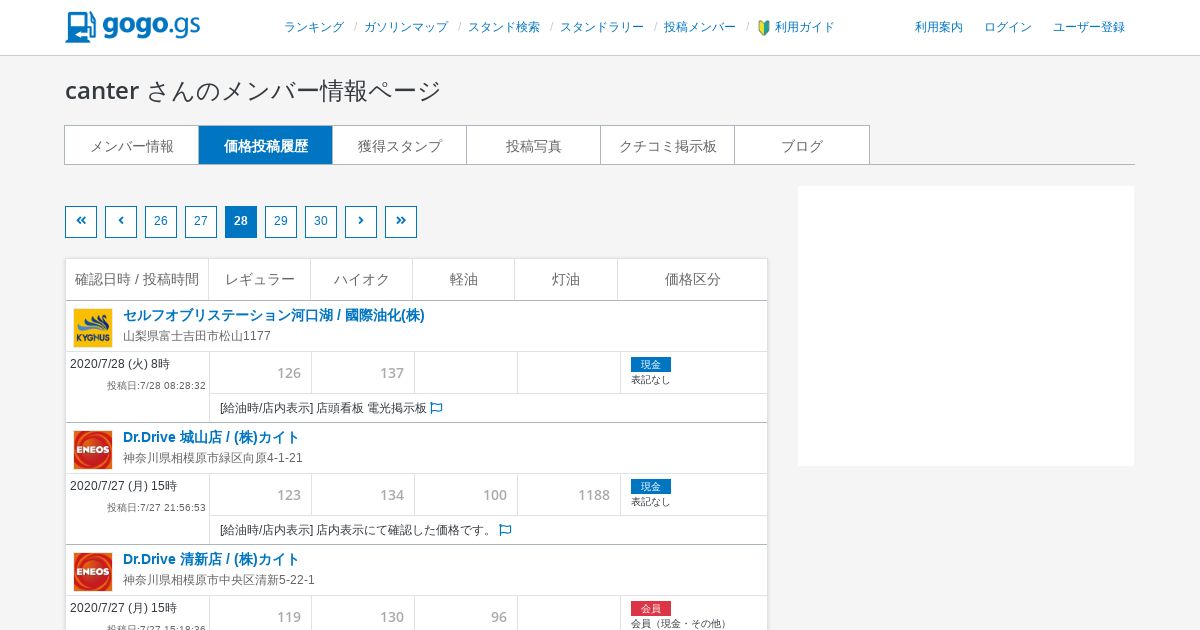Open 投稿メンバー in top navigation

click(700, 27)
